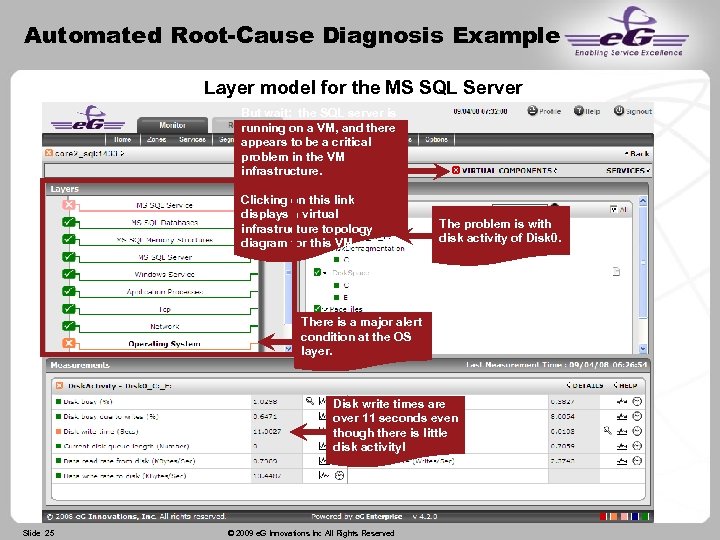
Task: Click the Disk write time (Secs) measure name
Action: point(101,432)
